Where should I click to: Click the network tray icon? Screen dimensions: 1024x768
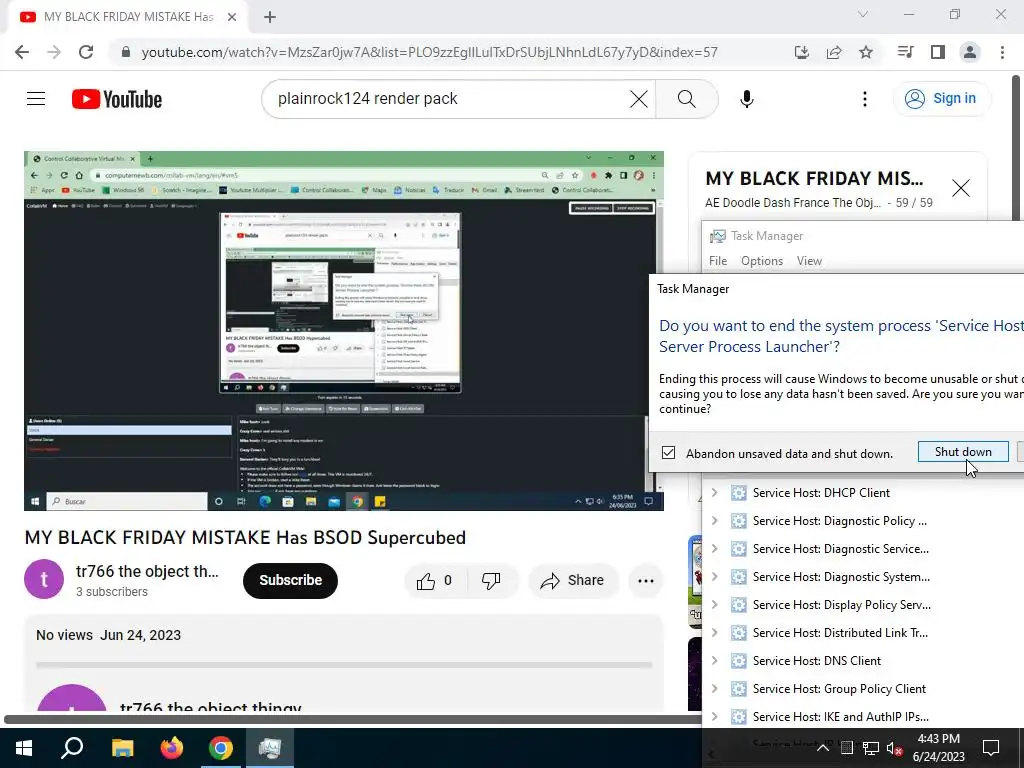[871, 748]
